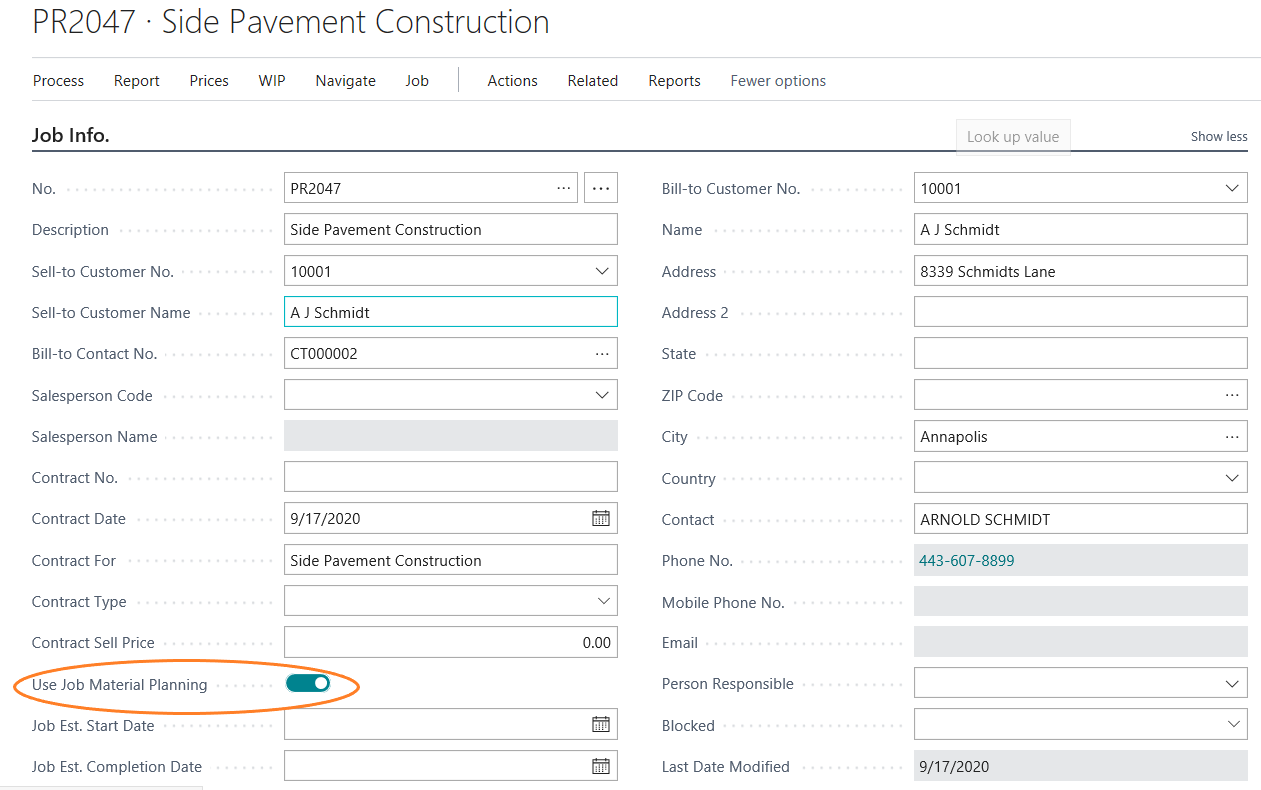
Task: Expand the Salesperson Code dropdown
Action: pyautogui.click(x=602, y=395)
